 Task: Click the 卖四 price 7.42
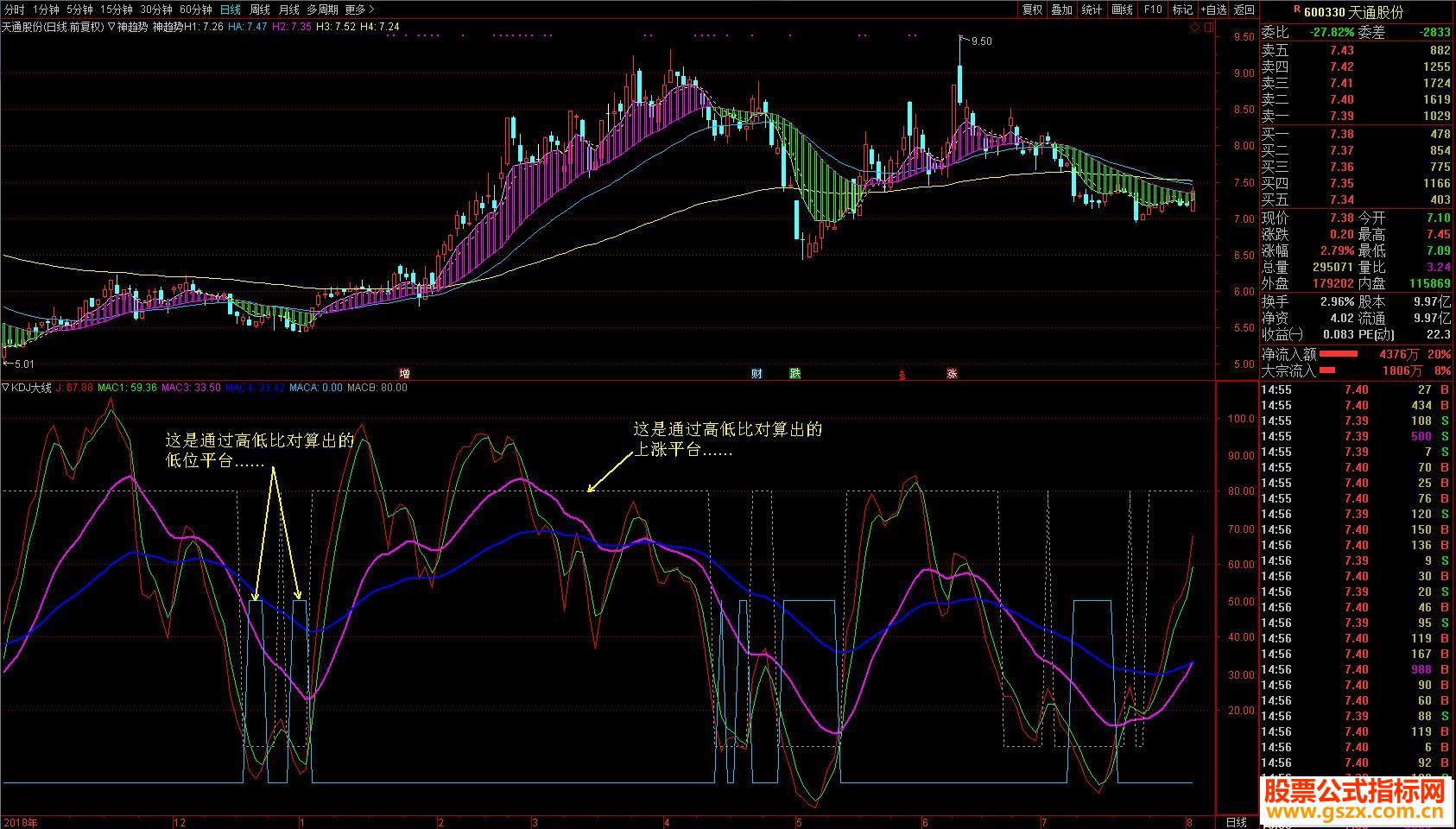point(1342,66)
